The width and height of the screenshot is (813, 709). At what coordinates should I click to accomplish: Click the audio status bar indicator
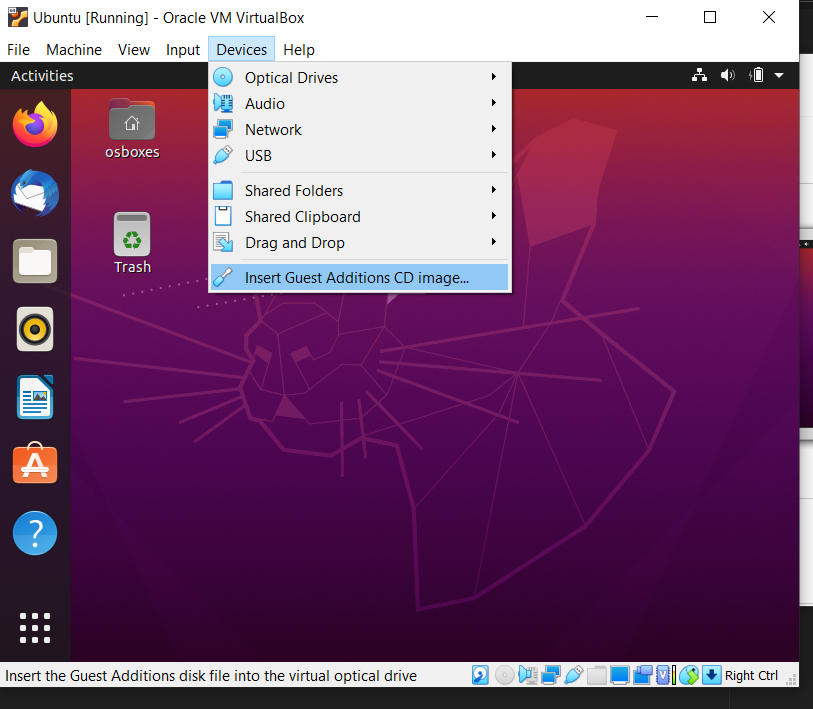[x=527, y=675]
